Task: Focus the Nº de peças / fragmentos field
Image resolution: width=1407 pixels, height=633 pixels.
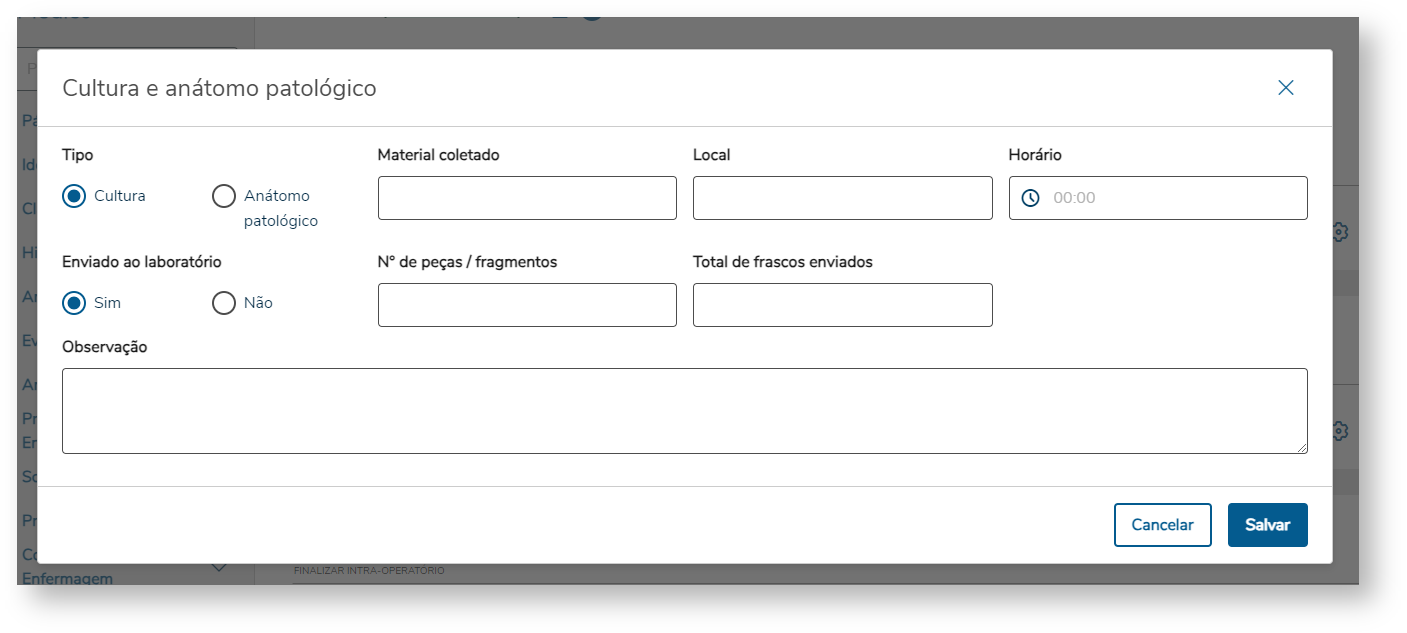Action: click(x=527, y=305)
